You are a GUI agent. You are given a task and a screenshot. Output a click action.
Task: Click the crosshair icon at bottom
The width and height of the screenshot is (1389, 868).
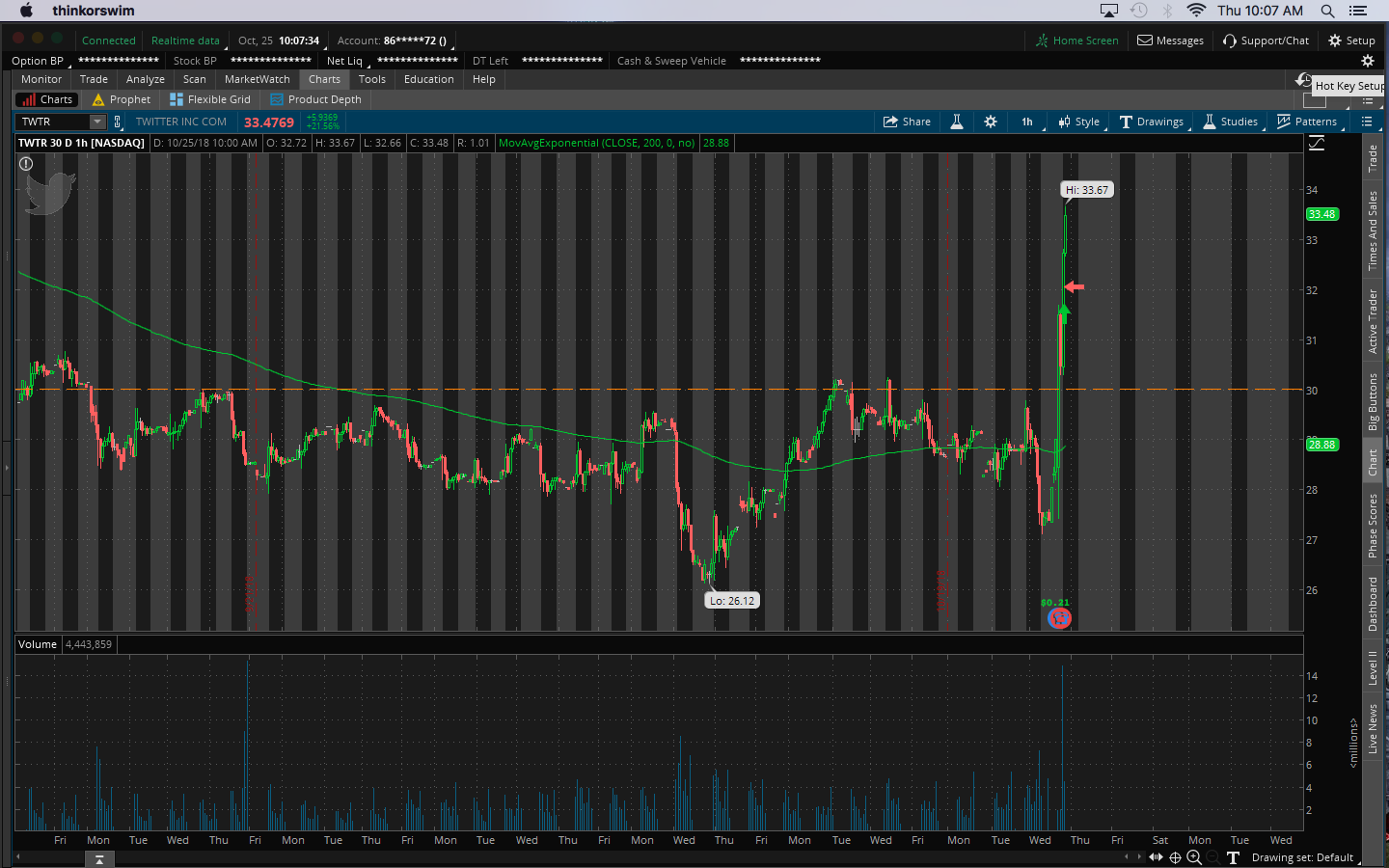[x=1175, y=857]
